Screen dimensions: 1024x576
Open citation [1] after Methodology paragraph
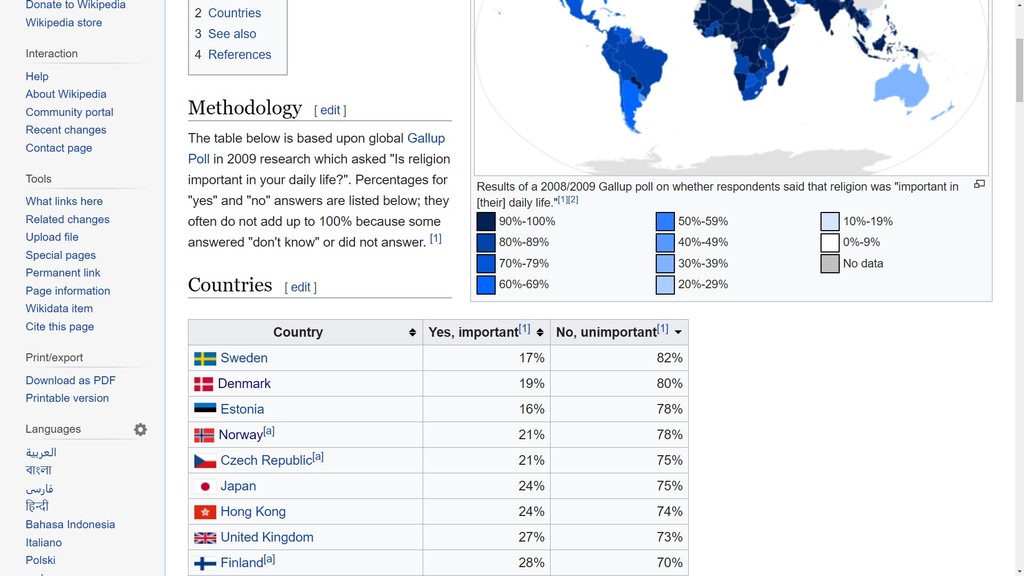click(436, 239)
